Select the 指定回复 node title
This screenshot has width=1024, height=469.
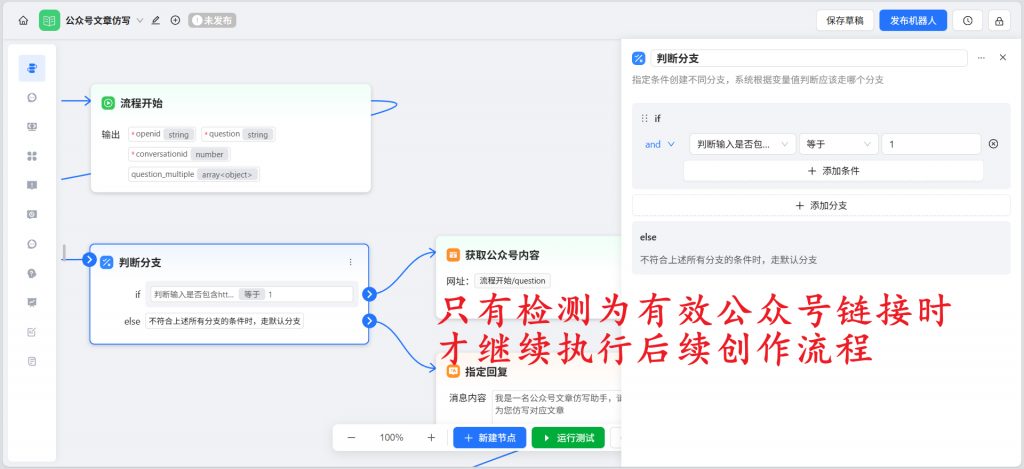pos(486,371)
